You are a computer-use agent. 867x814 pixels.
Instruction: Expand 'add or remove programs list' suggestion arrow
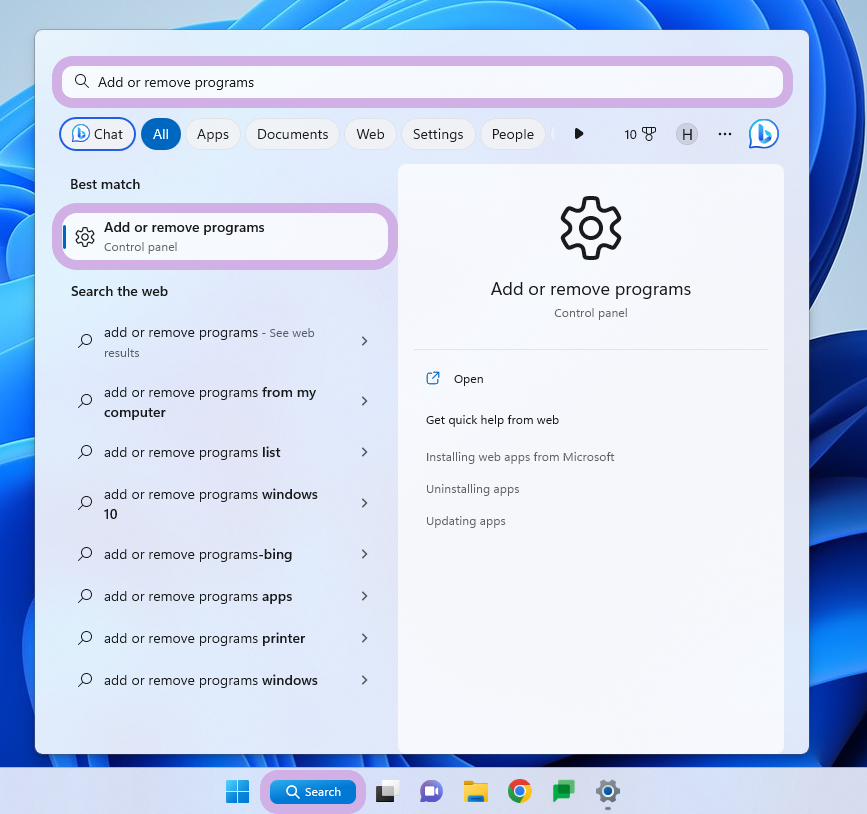364,453
